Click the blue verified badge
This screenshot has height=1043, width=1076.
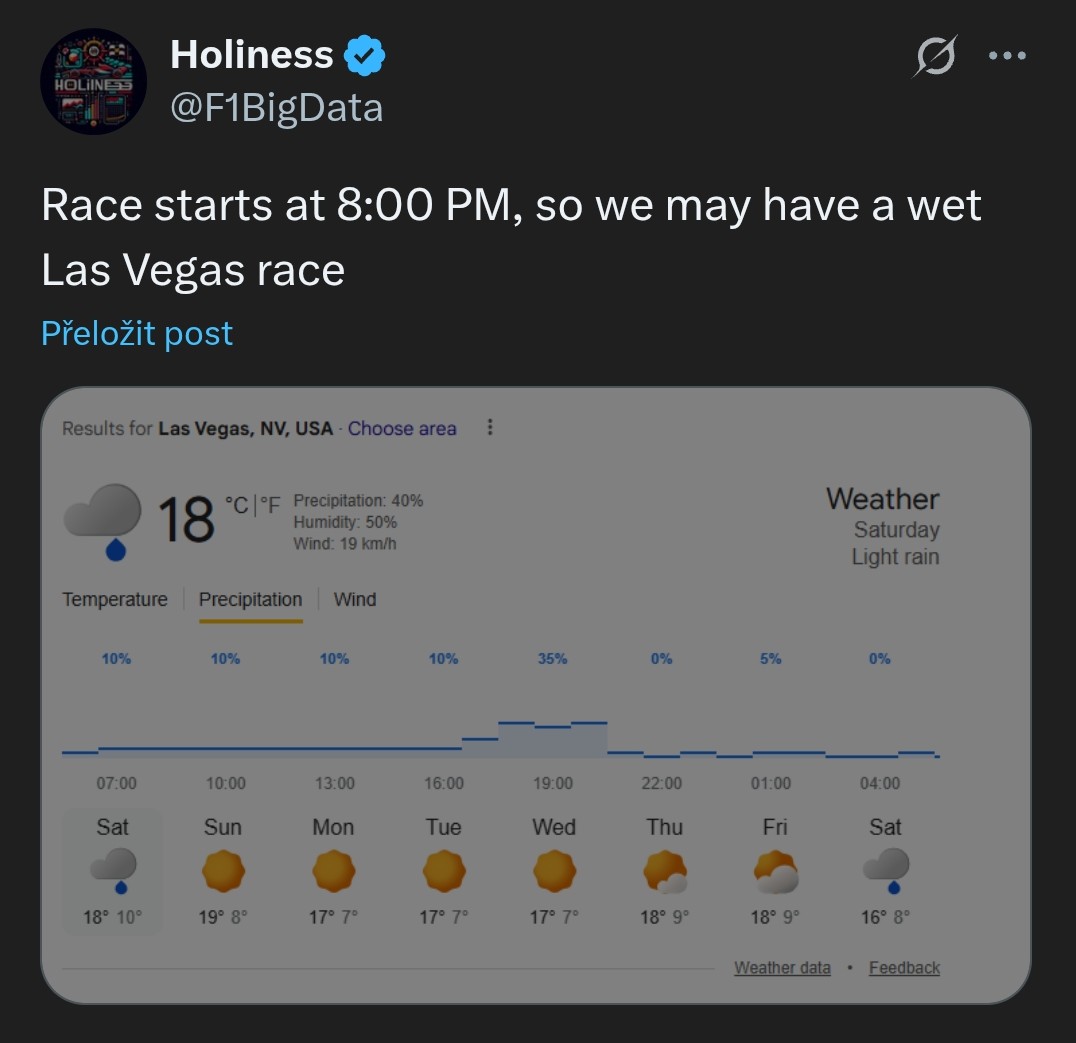point(365,55)
